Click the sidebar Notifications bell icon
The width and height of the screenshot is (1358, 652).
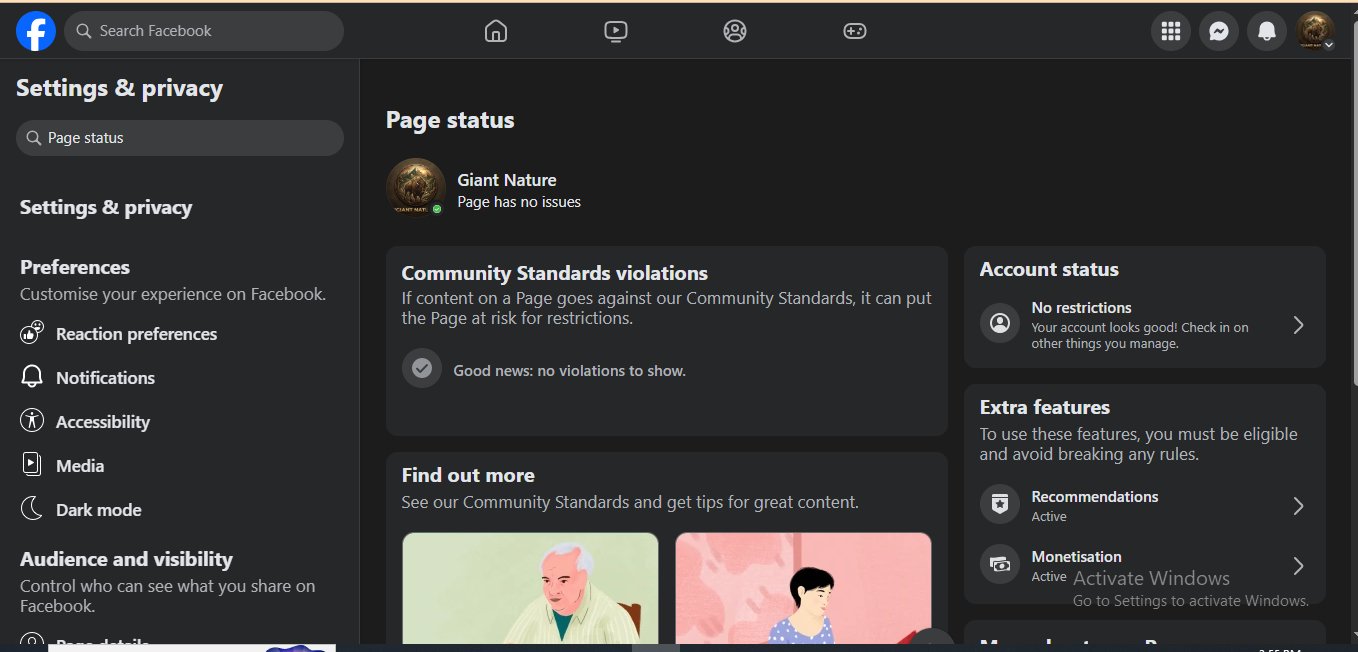click(x=32, y=377)
